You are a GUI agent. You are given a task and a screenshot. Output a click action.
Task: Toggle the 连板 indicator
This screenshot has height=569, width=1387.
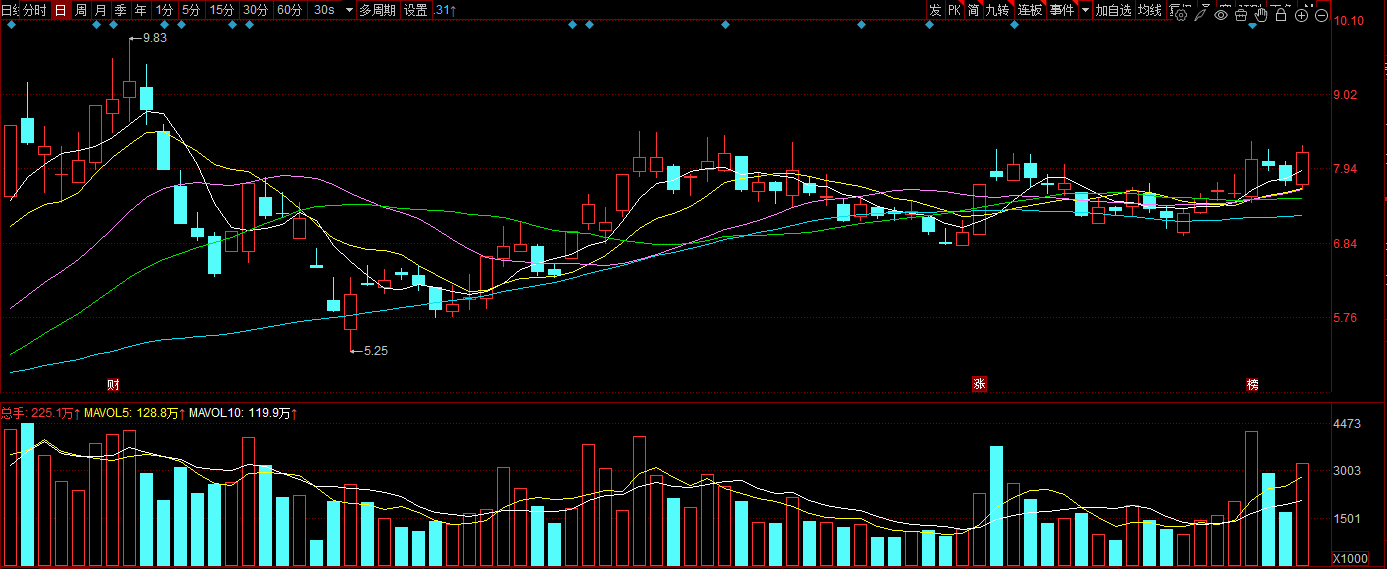pyautogui.click(x=1030, y=10)
